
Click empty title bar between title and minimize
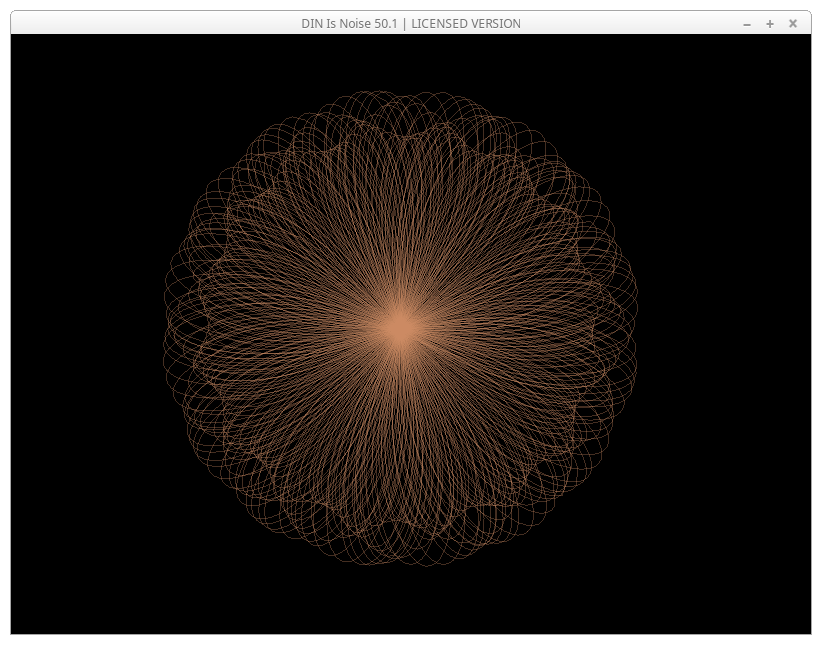630,23
